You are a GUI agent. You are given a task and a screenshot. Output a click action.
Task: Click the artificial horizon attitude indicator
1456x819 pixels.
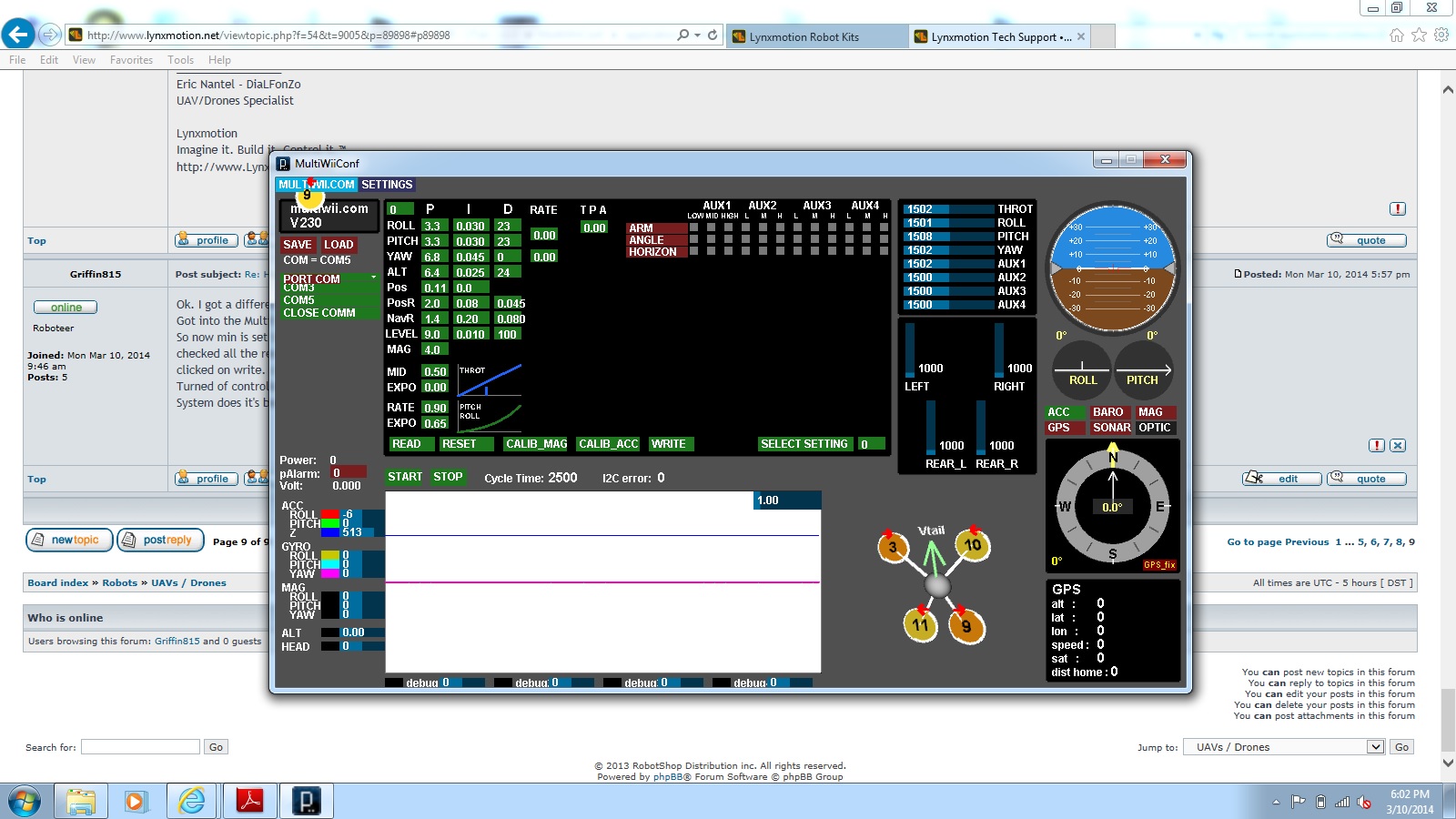pos(1112,268)
